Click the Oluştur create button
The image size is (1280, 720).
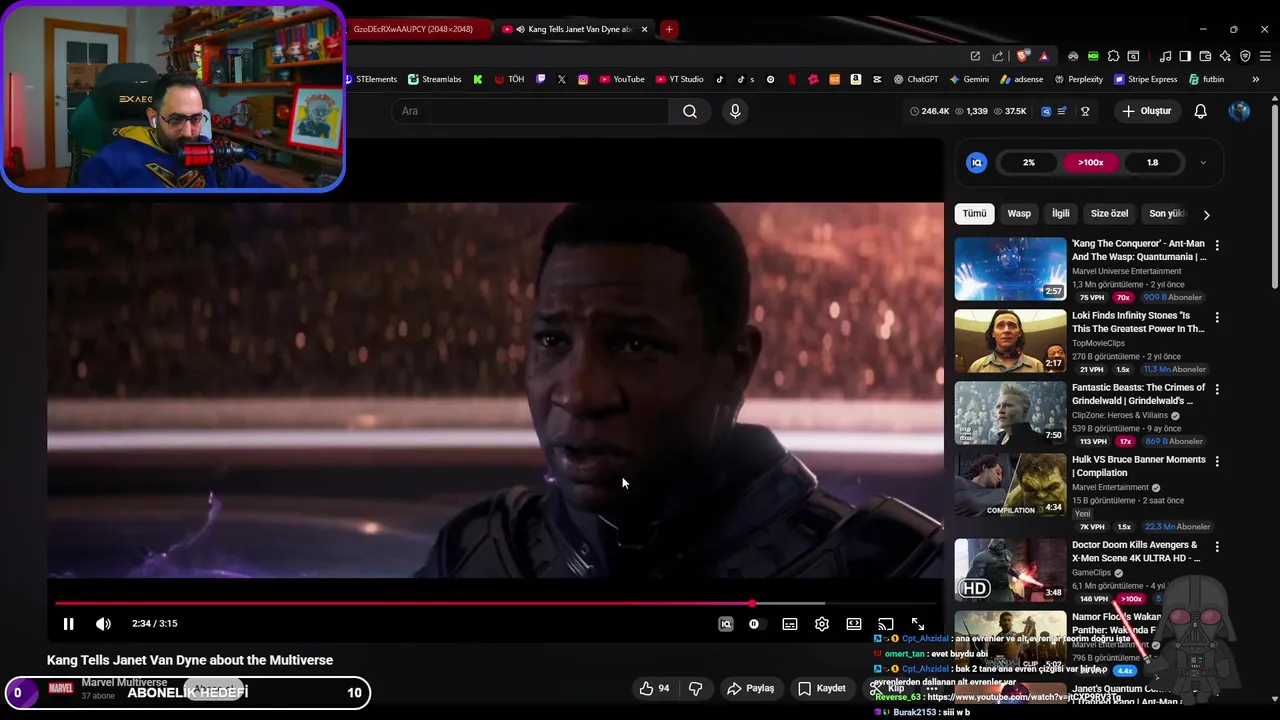(1146, 111)
